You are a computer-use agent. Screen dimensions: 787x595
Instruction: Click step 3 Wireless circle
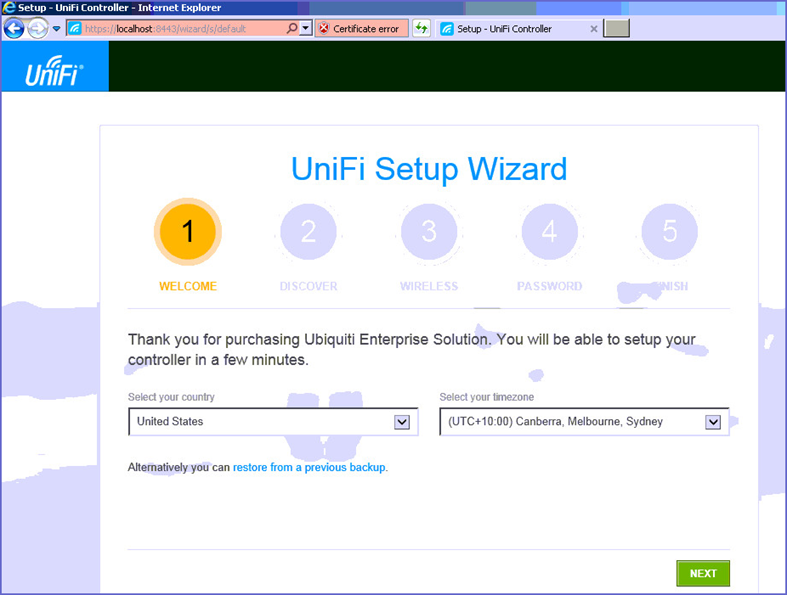pos(429,232)
